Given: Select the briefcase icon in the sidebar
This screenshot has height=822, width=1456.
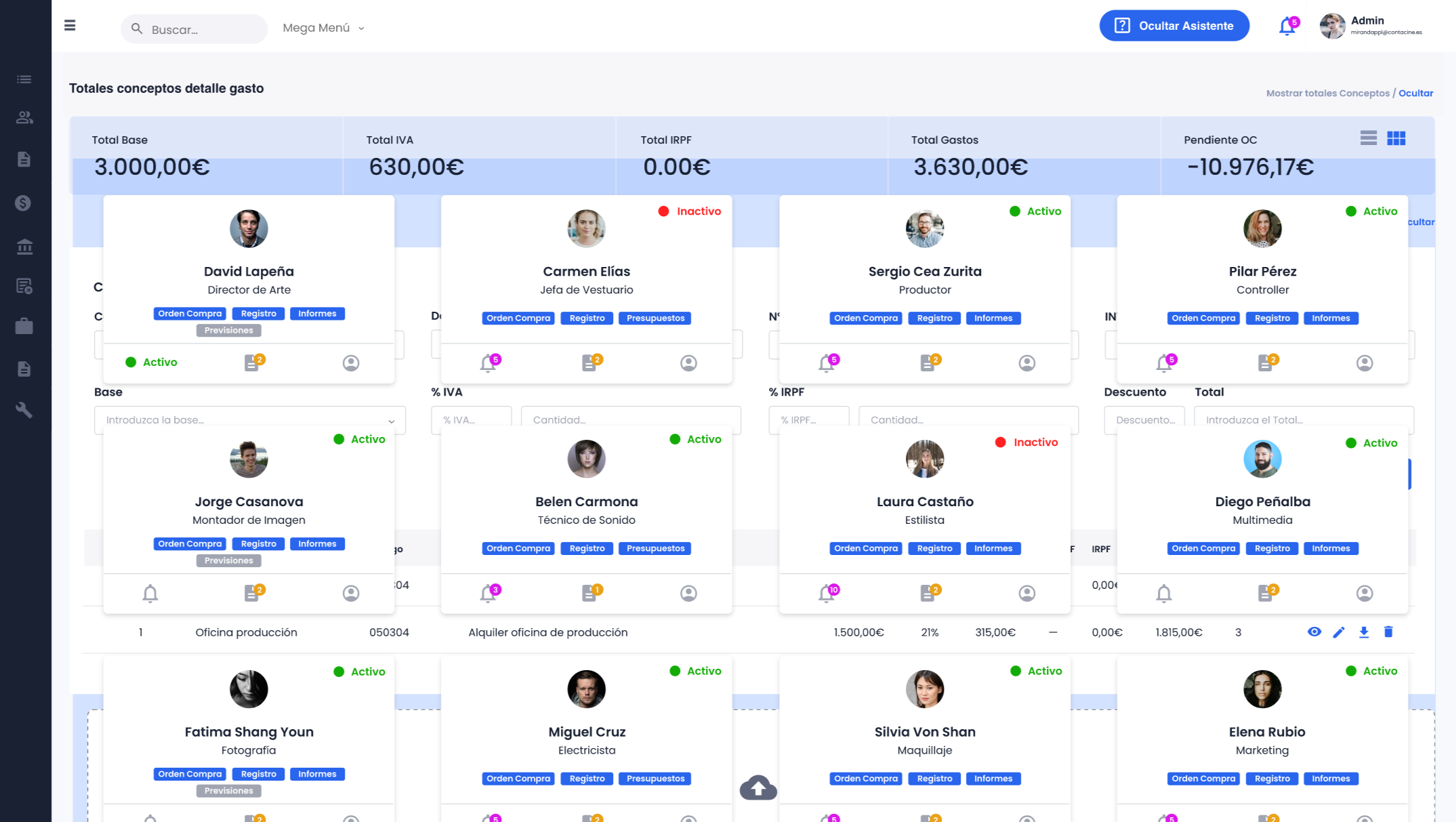Looking at the screenshot, I should click(24, 326).
